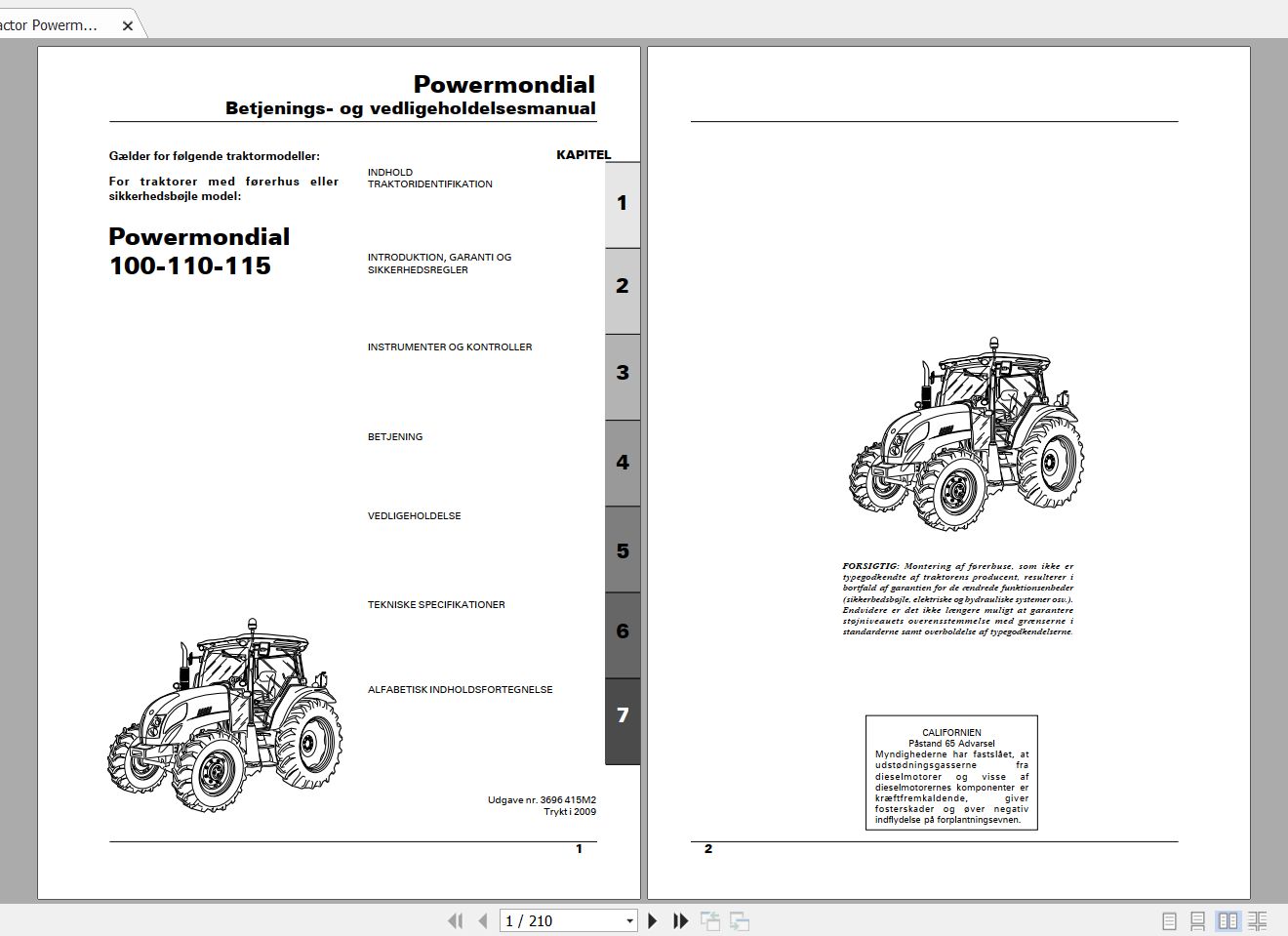The width and height of the screenshot is (1288, 936).
Task: Open the page number dropdown arrow
Action: 629,920
